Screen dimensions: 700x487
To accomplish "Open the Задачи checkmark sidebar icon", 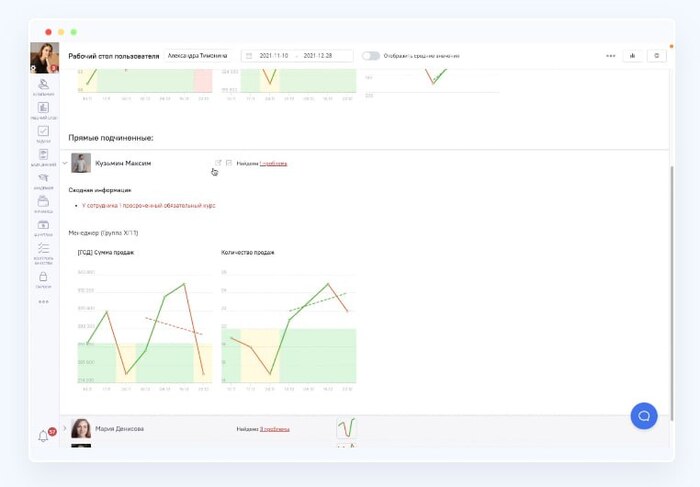I will pos(43,132).
